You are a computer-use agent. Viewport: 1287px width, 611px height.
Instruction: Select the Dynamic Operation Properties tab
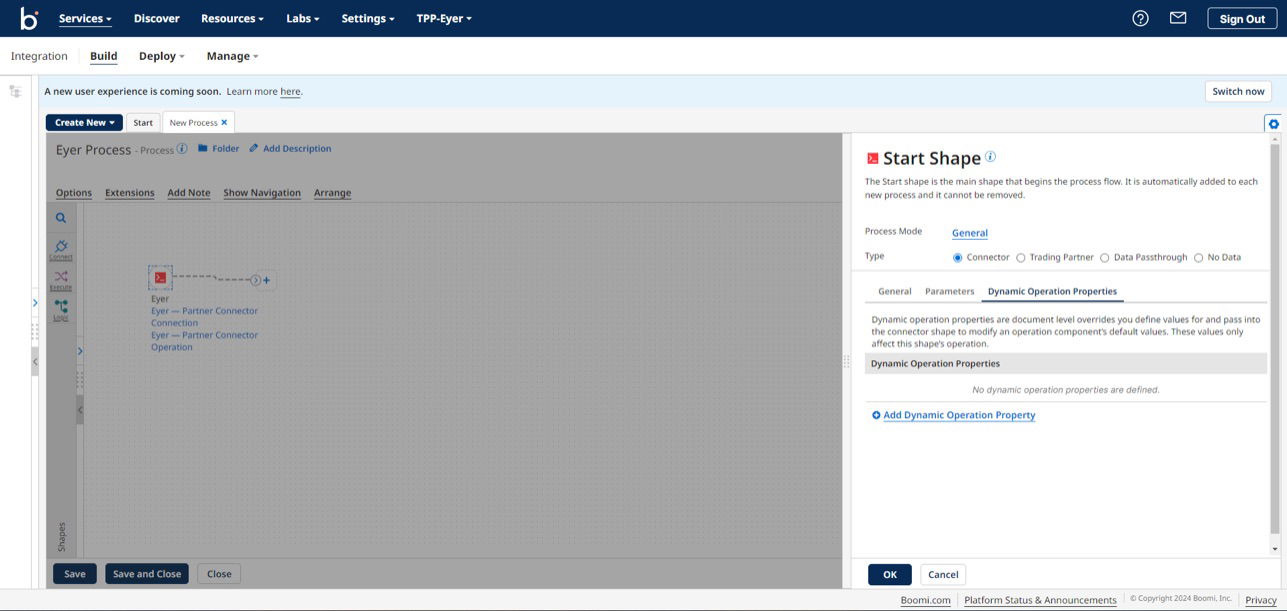1052,291
